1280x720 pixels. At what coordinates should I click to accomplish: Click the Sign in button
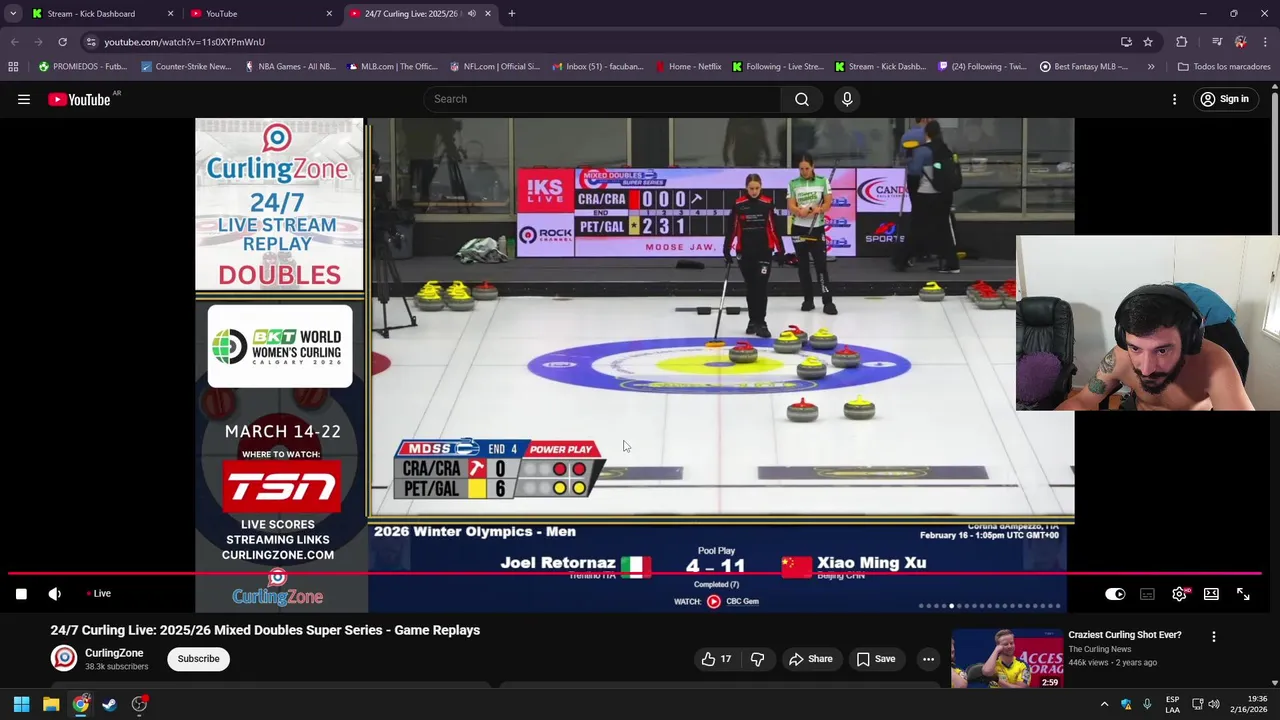(1224, 99)
